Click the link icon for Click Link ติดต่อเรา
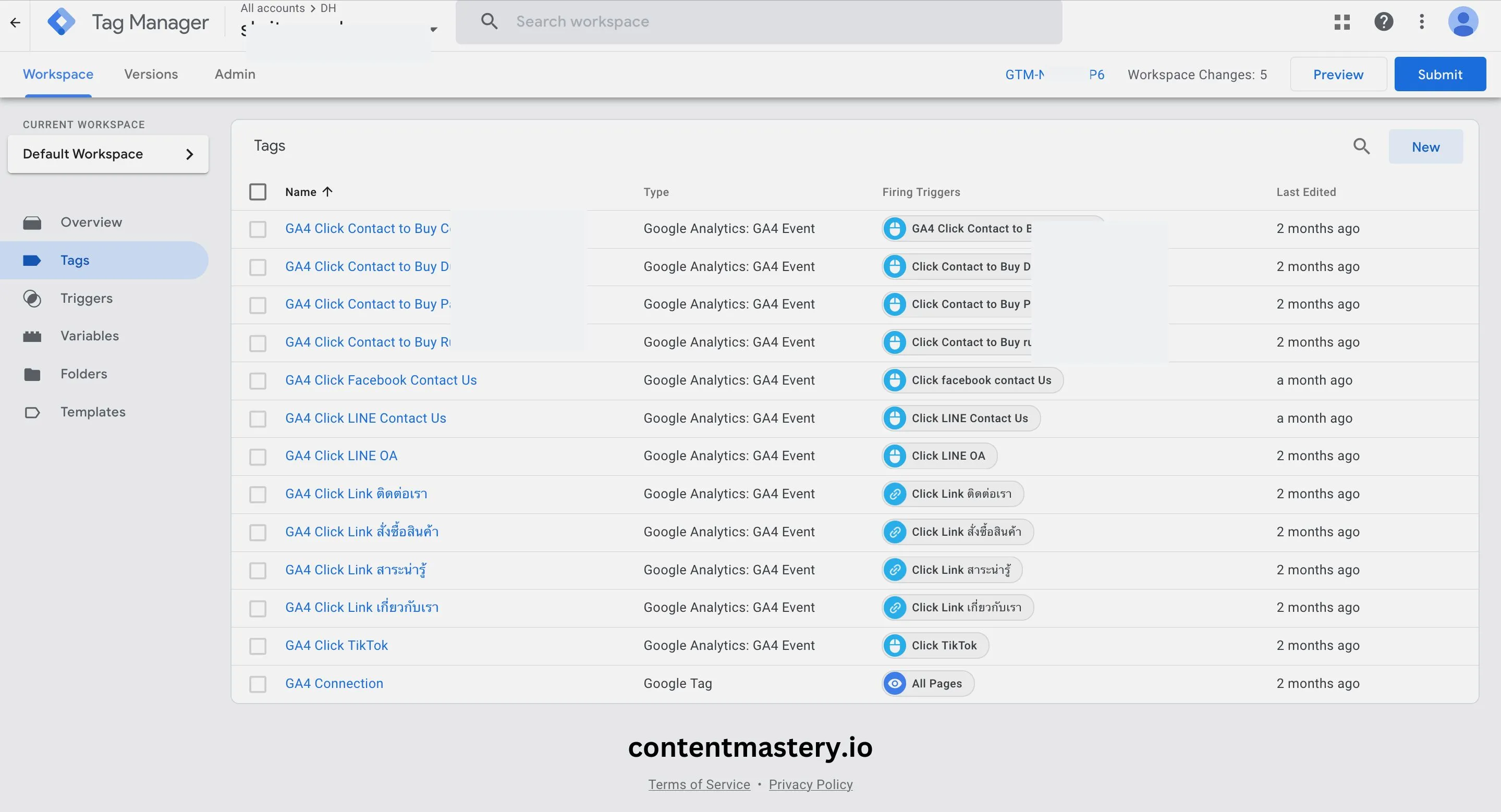 (895, 494)
